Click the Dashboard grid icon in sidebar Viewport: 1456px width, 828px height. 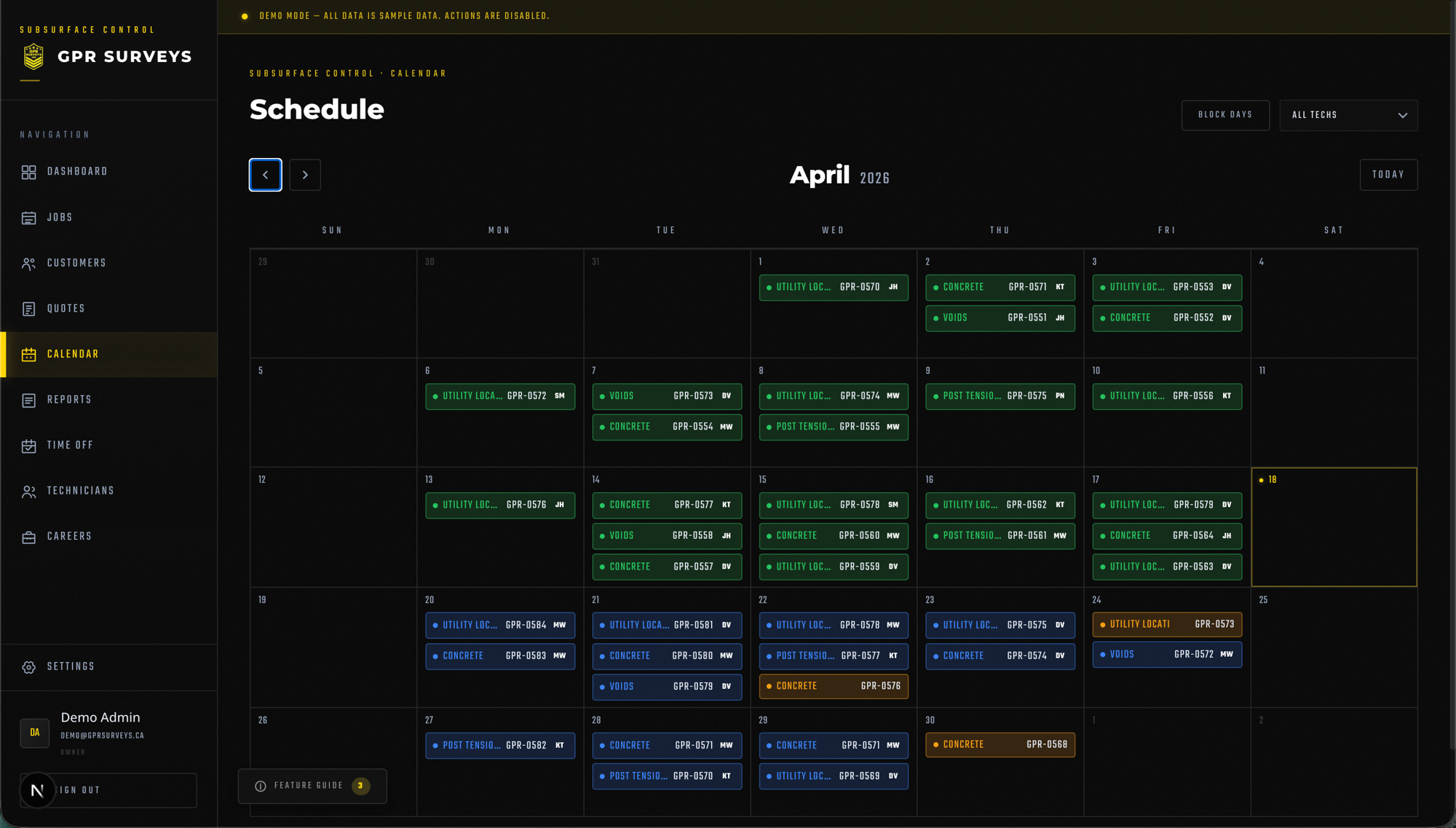[x=28, y=172]
